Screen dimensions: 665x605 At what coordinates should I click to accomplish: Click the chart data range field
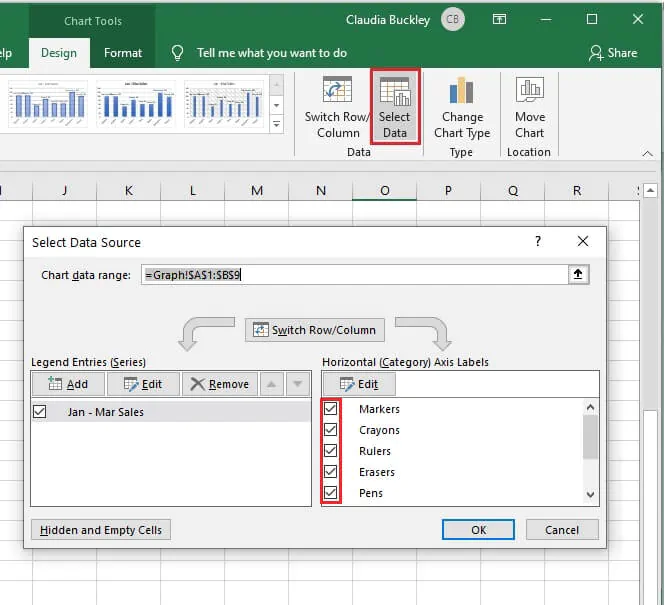pos(355,275)
